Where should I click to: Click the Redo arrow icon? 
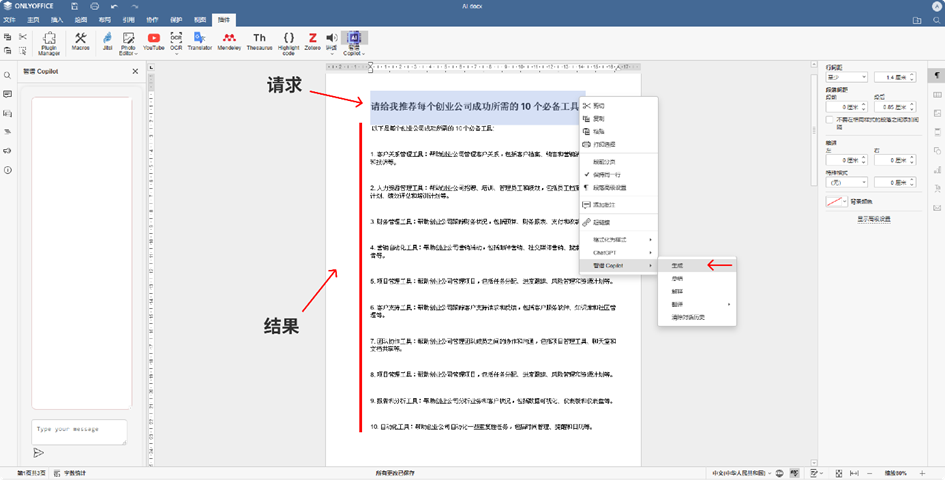(134, 6)
